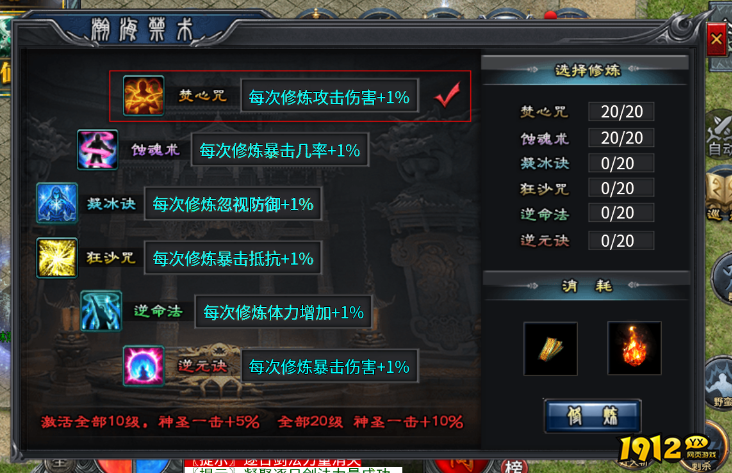Toggle the red checkmark beside 焚心咒
Image resolution: width=732 pixels, height=473 pixels.
click(x=447, y=95)
